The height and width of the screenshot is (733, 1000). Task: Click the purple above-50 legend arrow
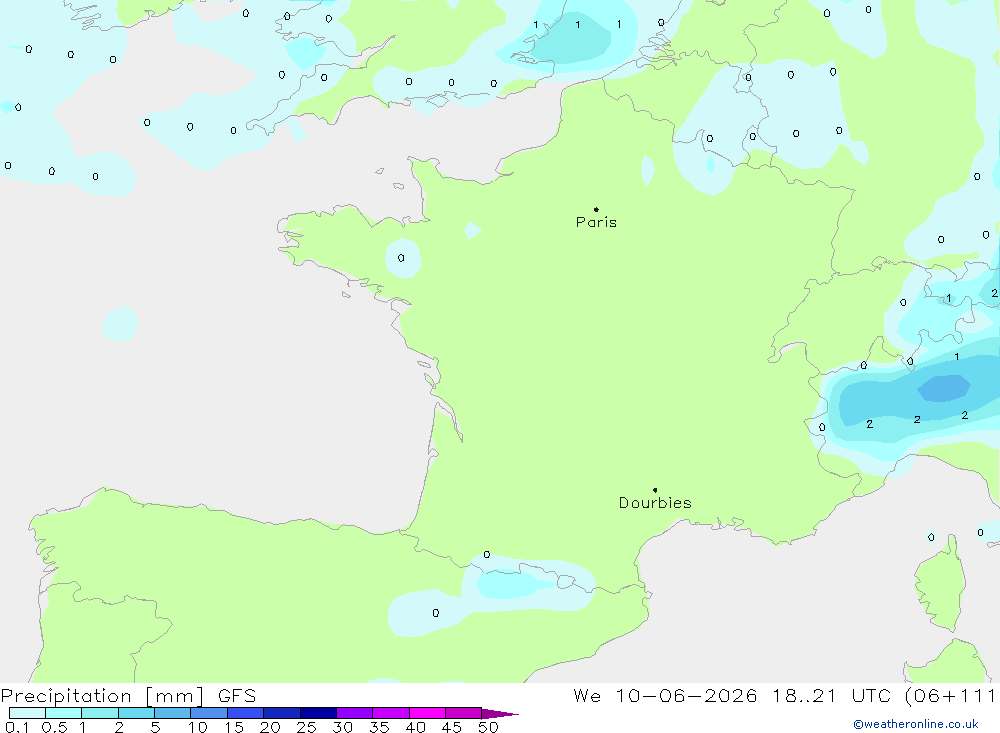coord(499,714)
